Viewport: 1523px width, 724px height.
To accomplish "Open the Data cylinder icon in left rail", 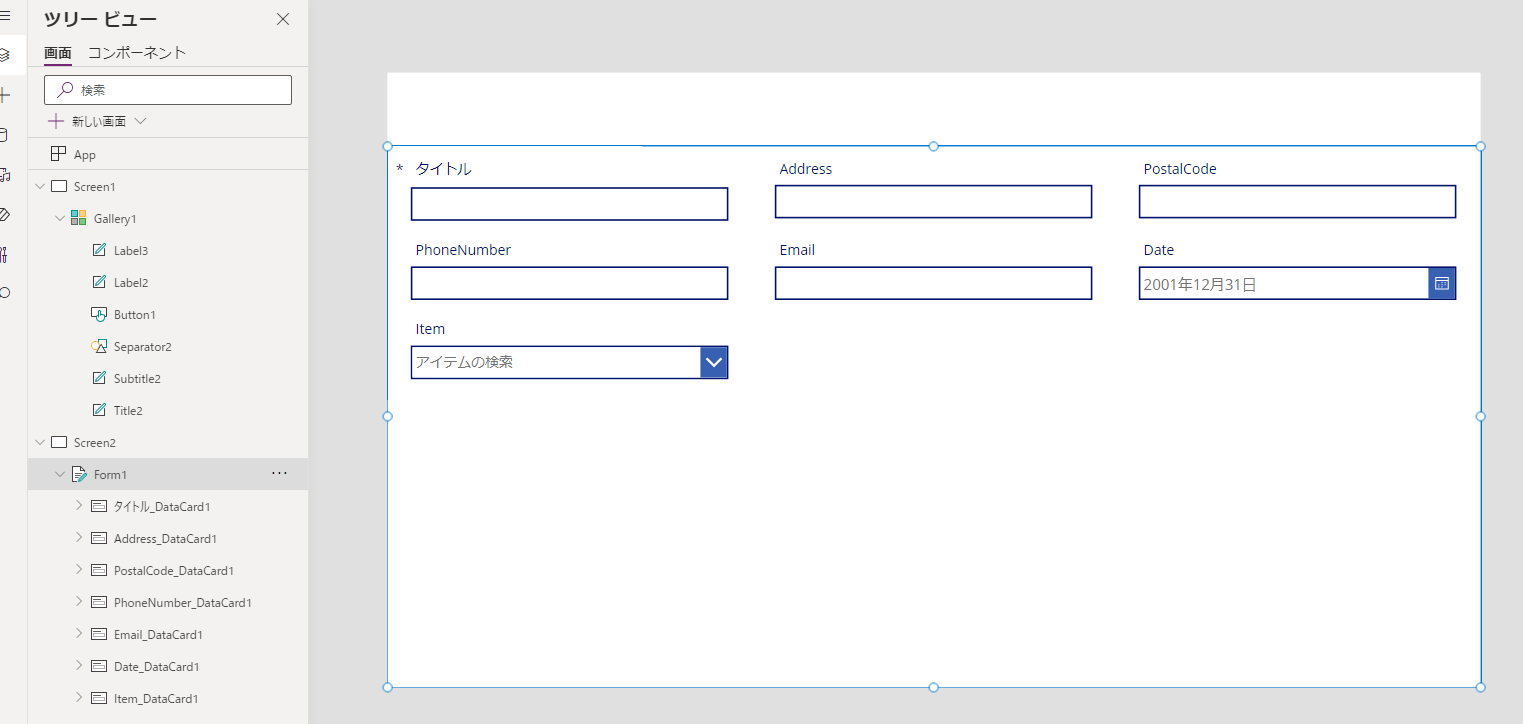I will [5, 135].
